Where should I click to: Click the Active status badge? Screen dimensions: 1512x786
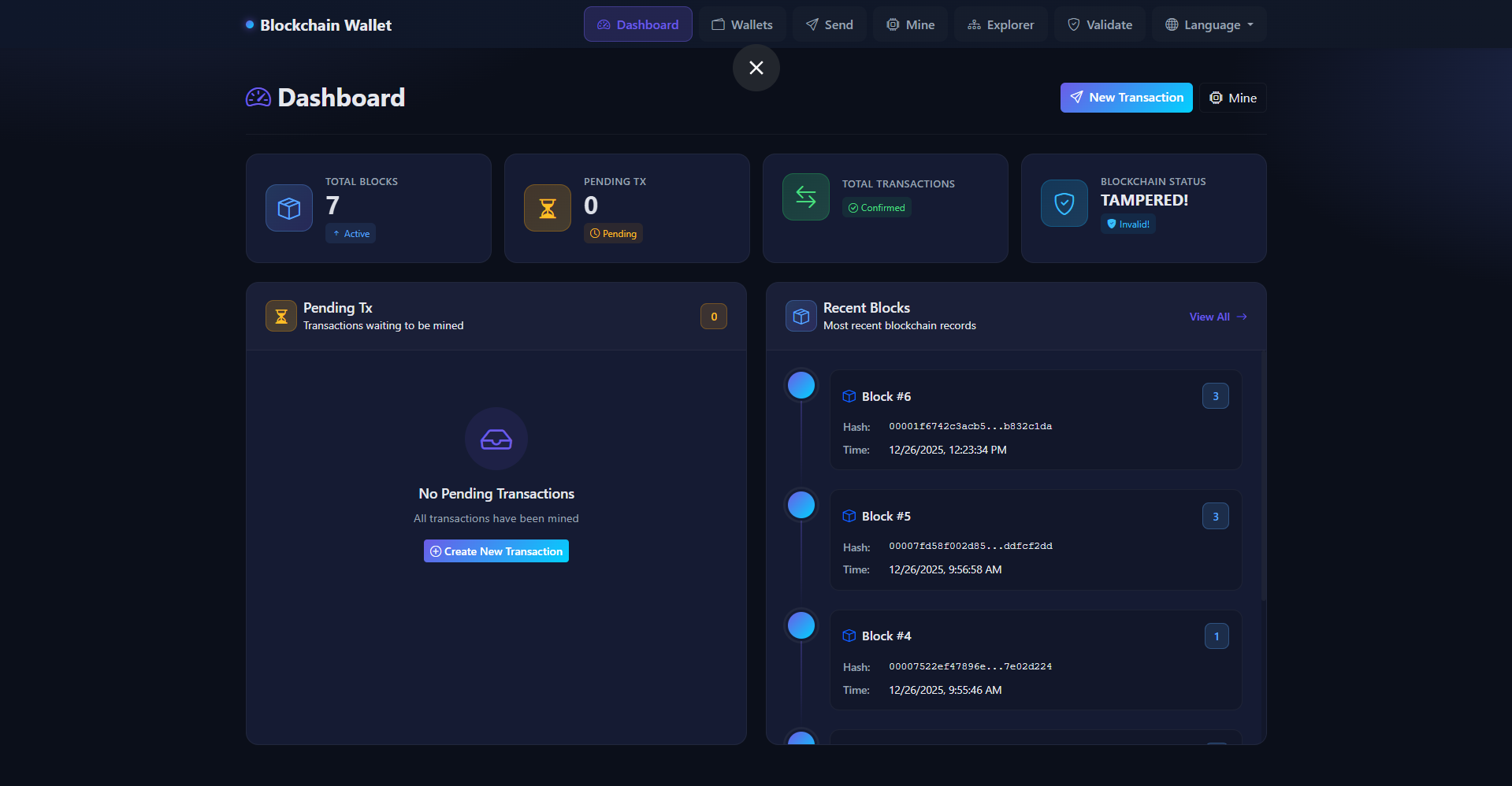[x=350, y=233]
